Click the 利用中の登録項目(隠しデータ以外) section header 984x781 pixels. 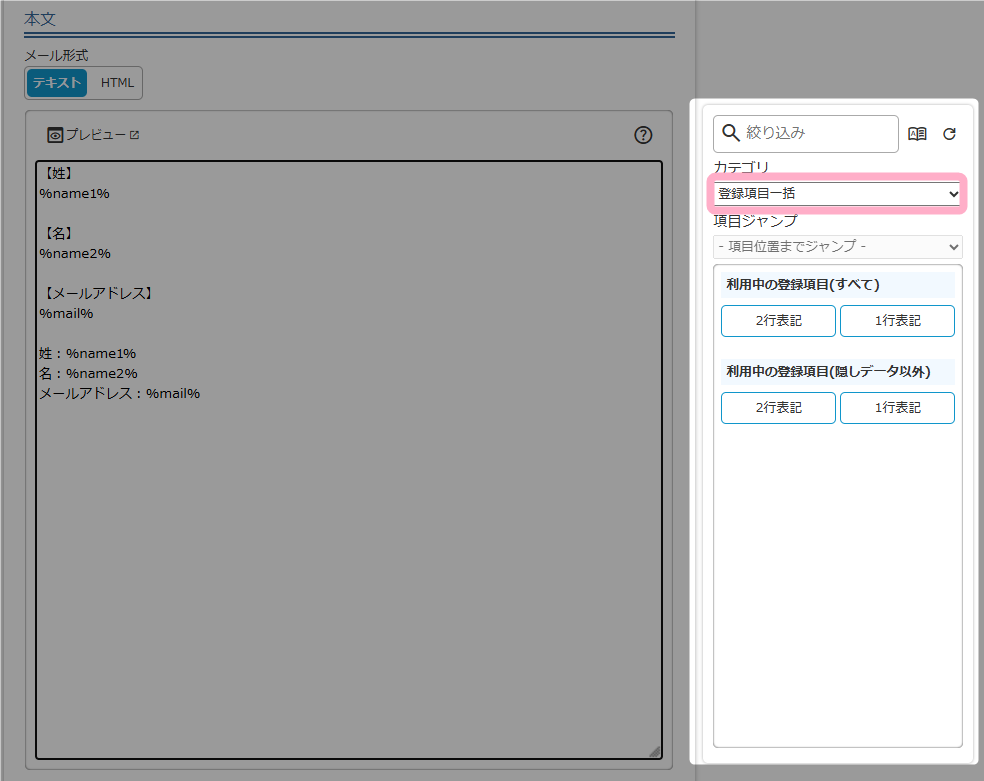[828, 372]
